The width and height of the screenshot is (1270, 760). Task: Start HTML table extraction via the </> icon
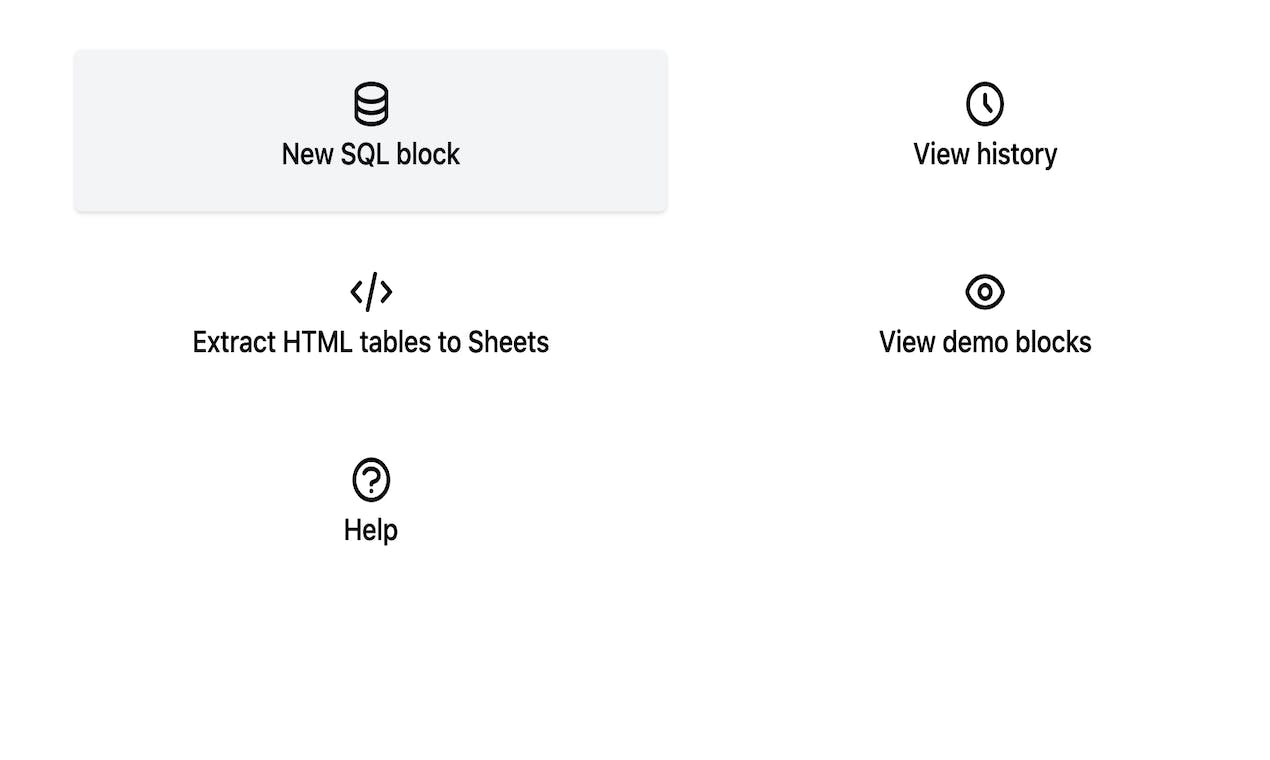click(371, 292)
